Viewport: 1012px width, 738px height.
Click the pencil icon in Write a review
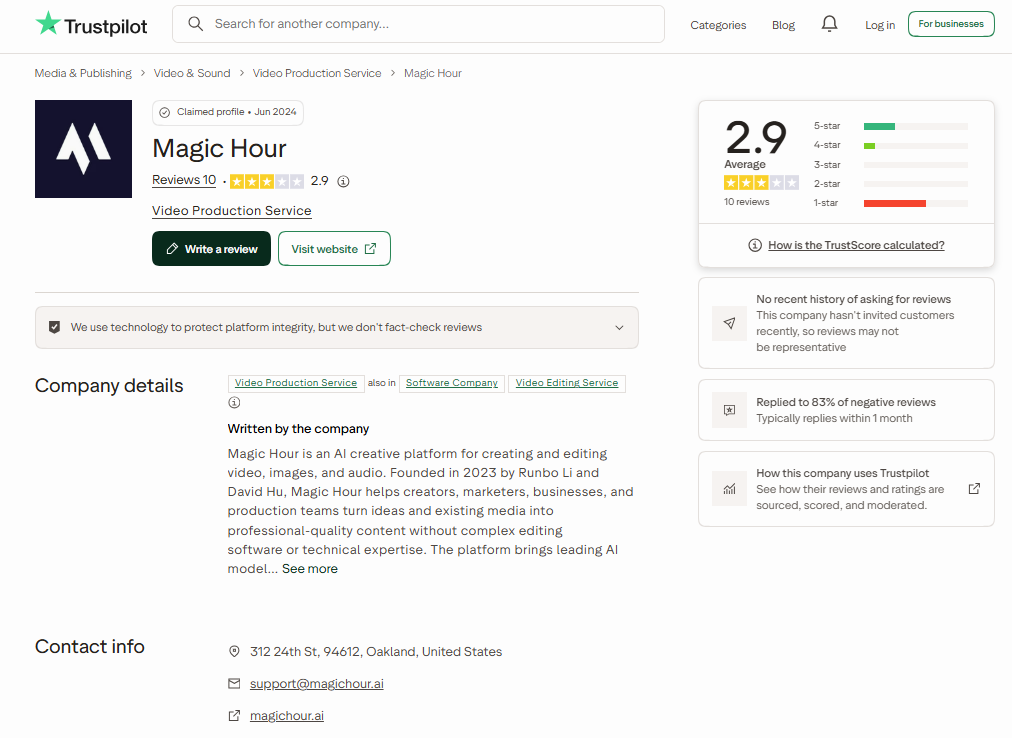tap(172, 249)
